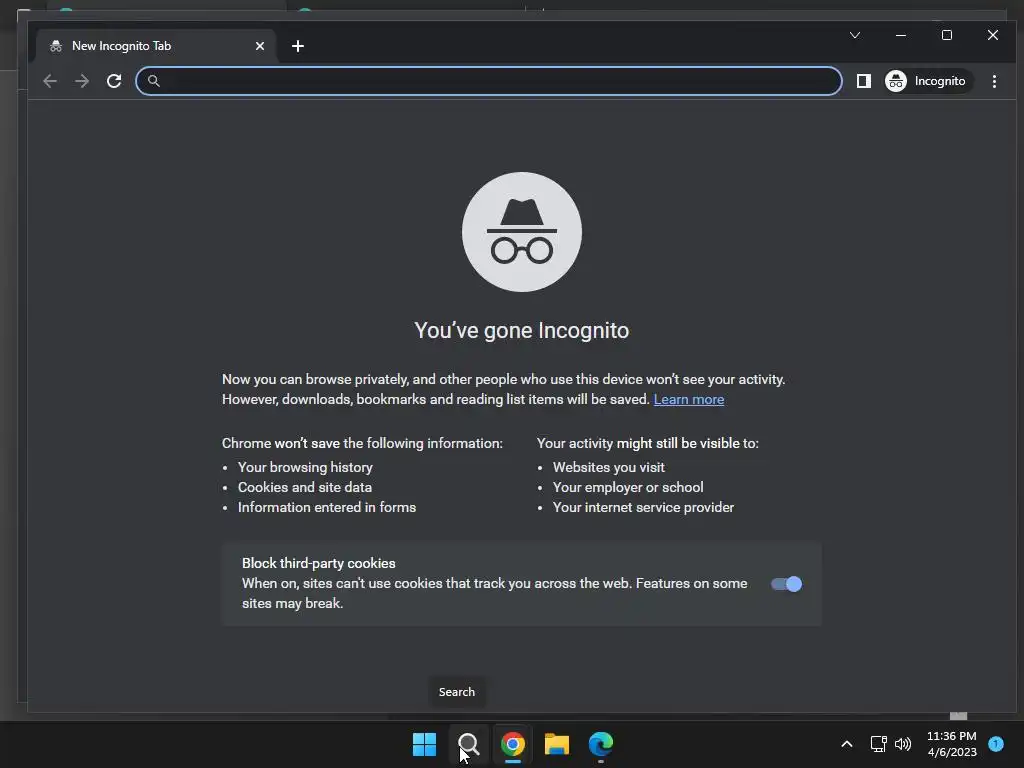This screenshot has height=768, width=1024.
Task: Open volume control in tray
Action: 903,744
